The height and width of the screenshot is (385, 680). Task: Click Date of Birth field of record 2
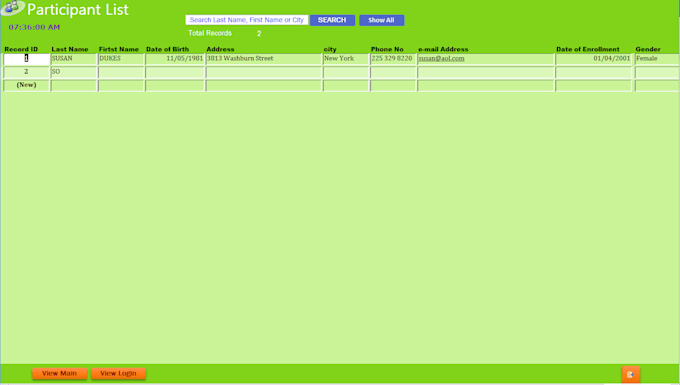[175, 72]
